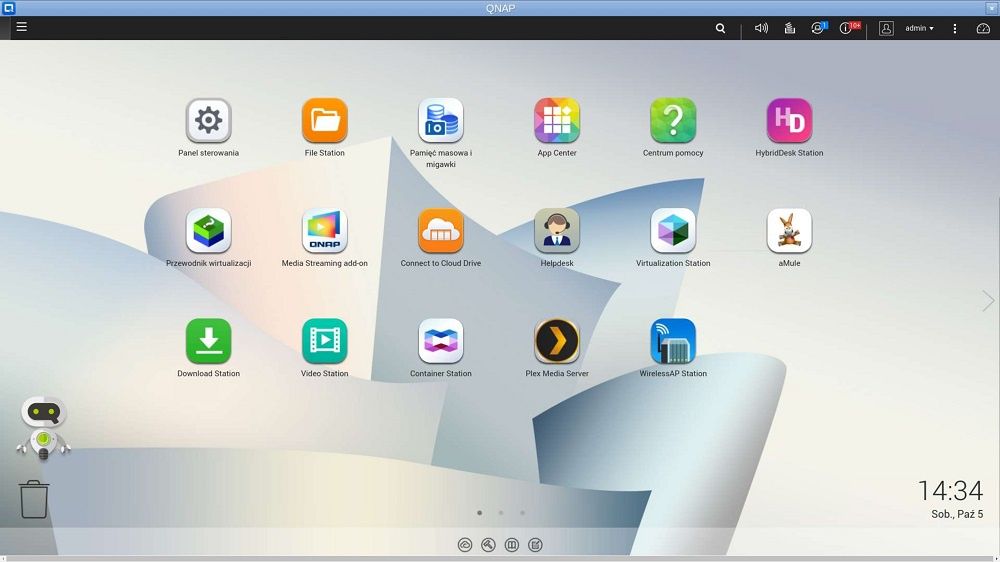Screen dimensions: 1000x562
Task: Open Helpdesk app
Action: click(557, 231)
